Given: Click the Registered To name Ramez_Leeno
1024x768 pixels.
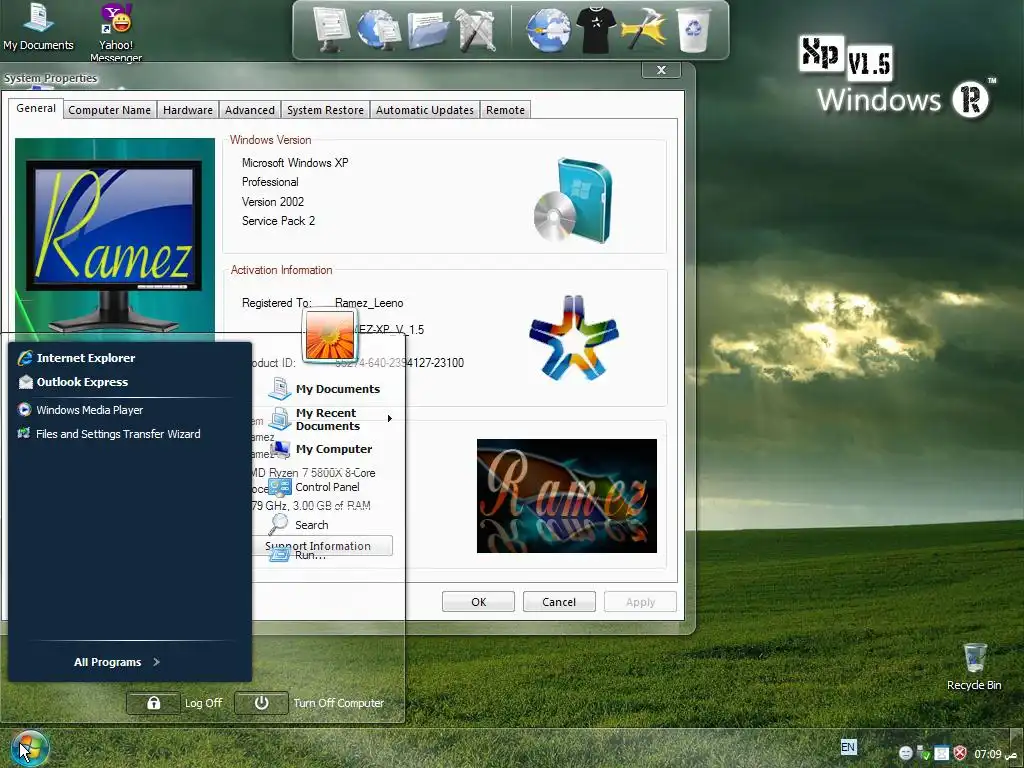Looking at the screenshot, I should coord(369,303).
